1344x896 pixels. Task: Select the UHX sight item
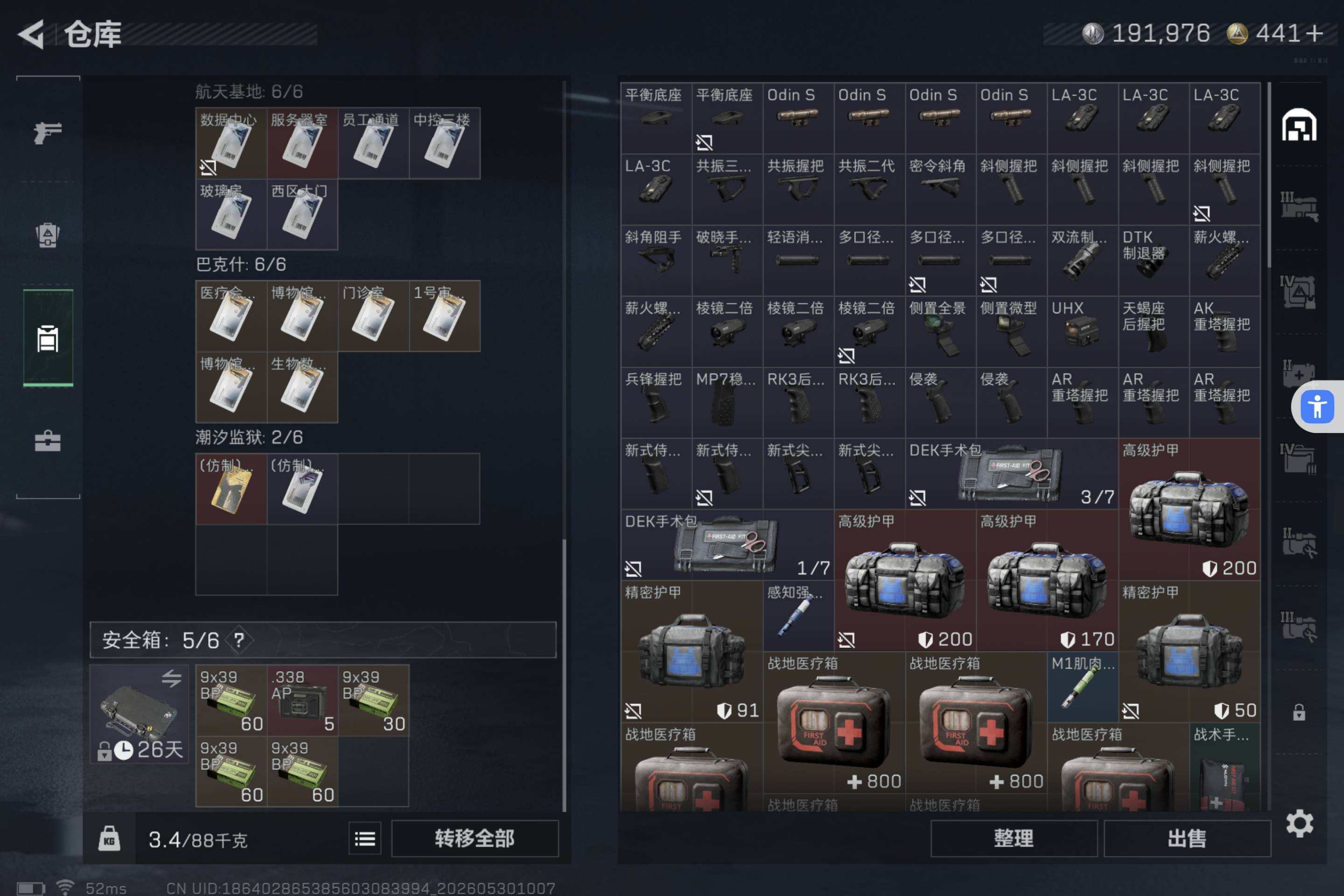tap(1082, 331)
